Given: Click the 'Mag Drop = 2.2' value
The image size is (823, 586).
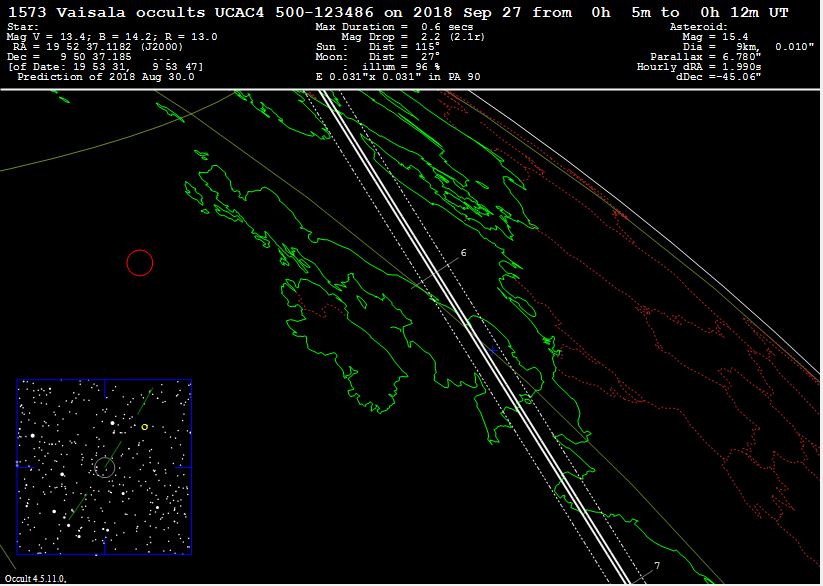Looking at the screenshot, I should (400, 36).
